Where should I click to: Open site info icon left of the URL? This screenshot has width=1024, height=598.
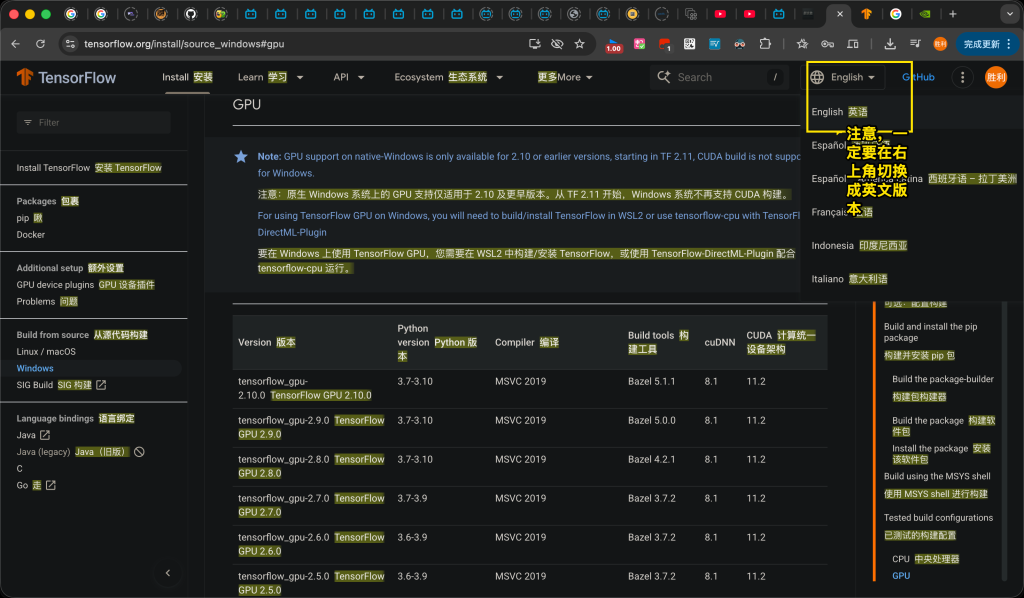(x=70, y=44)
